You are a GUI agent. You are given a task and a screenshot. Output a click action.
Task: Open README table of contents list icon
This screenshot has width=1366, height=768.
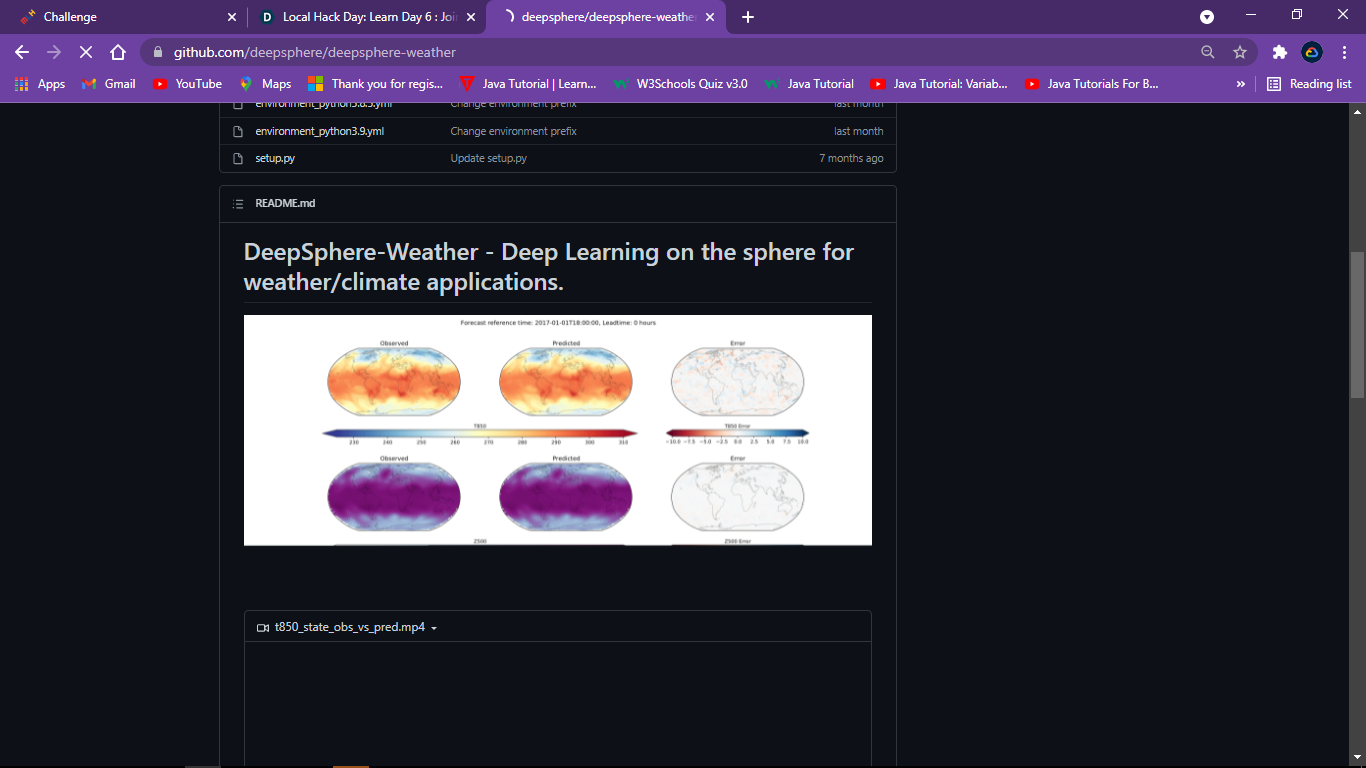click(x=238, y=203)
